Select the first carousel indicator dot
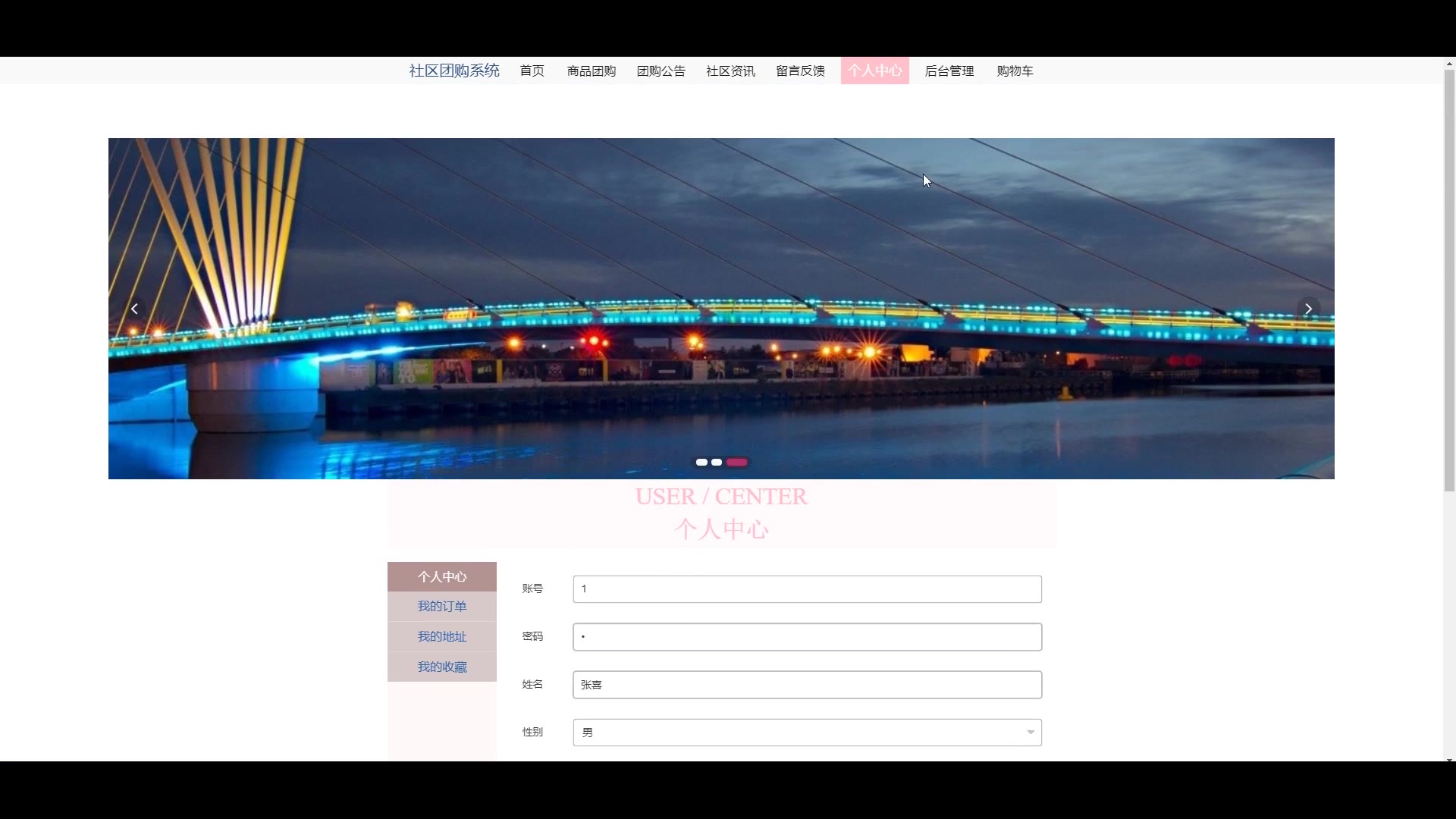The height and width of the screenshot is (819, 1456). tap(701, 462)
